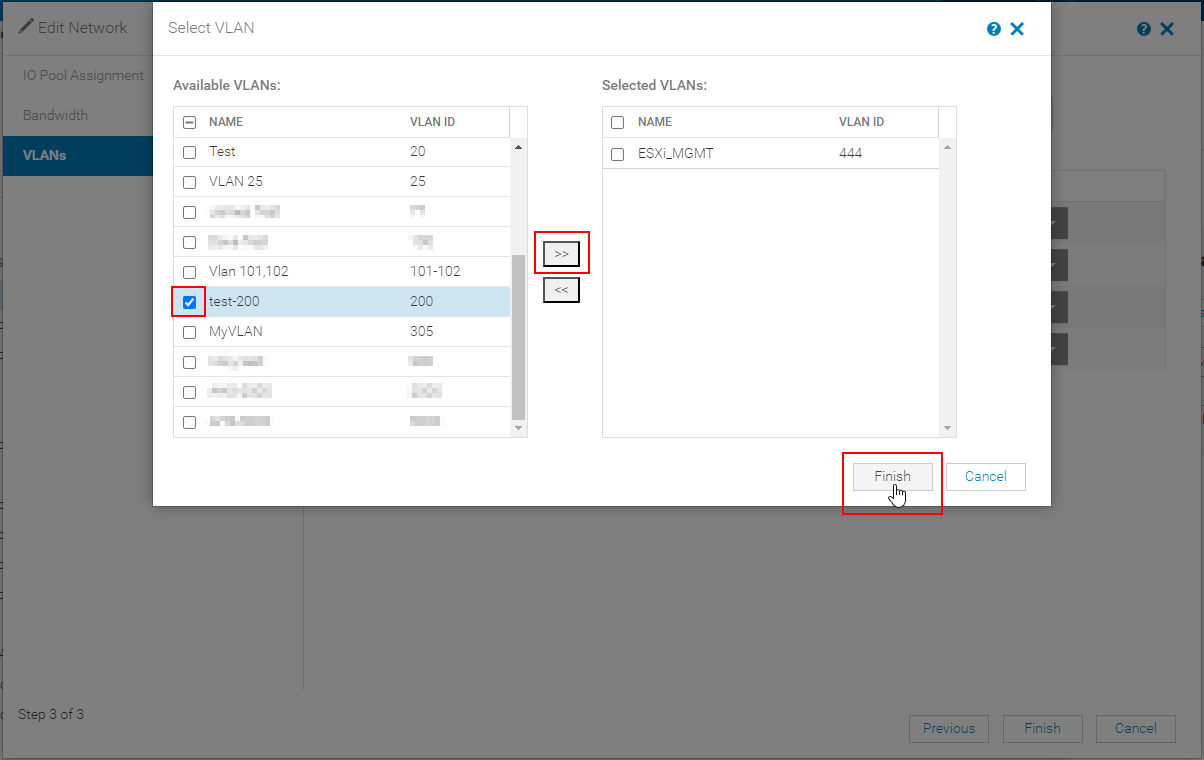Toggle select-all checkbox in Available VLANs header
The height and width of the screenshot is (760, 1204).
[189, 120]
